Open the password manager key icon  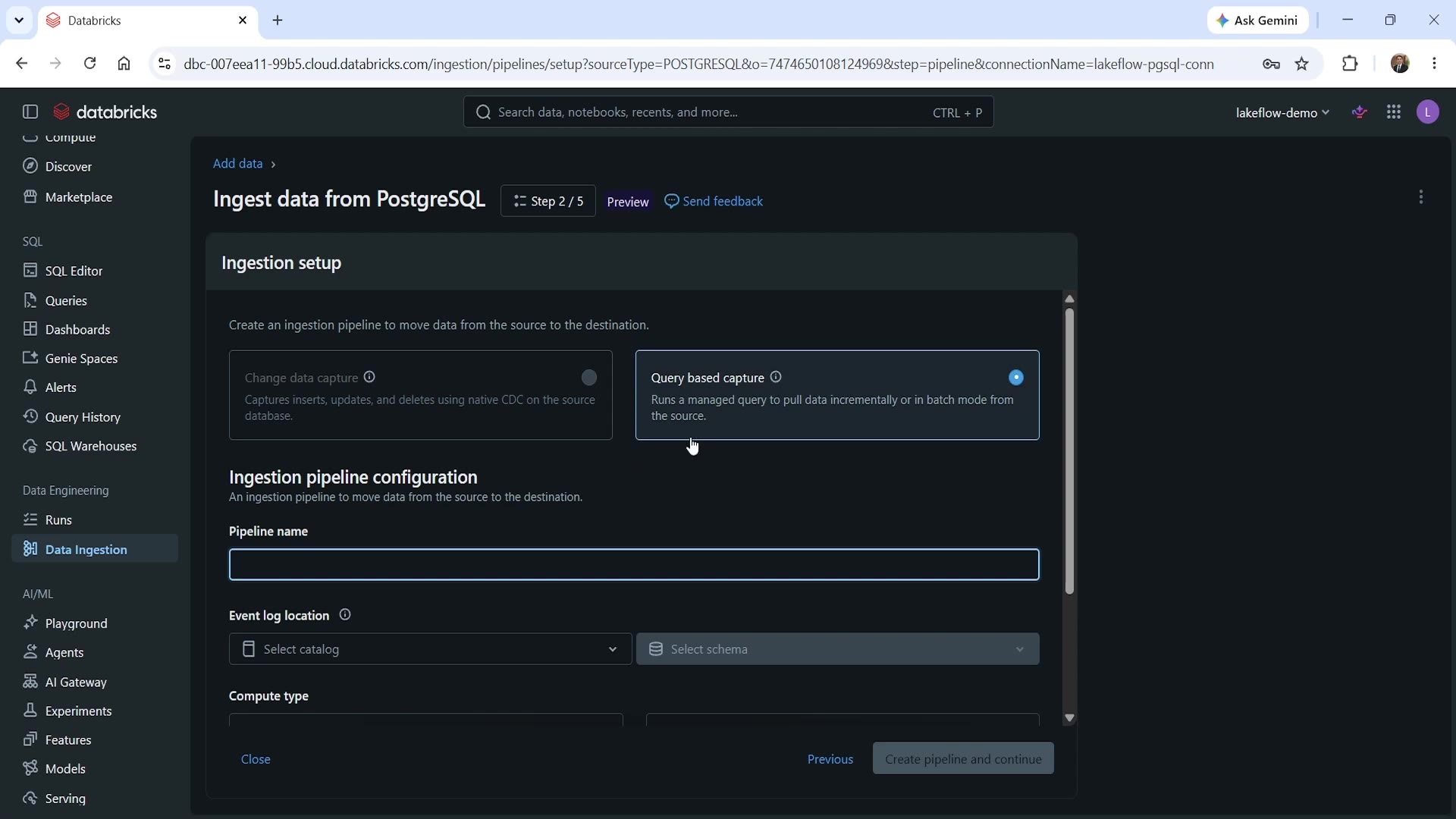point(1272,64)
